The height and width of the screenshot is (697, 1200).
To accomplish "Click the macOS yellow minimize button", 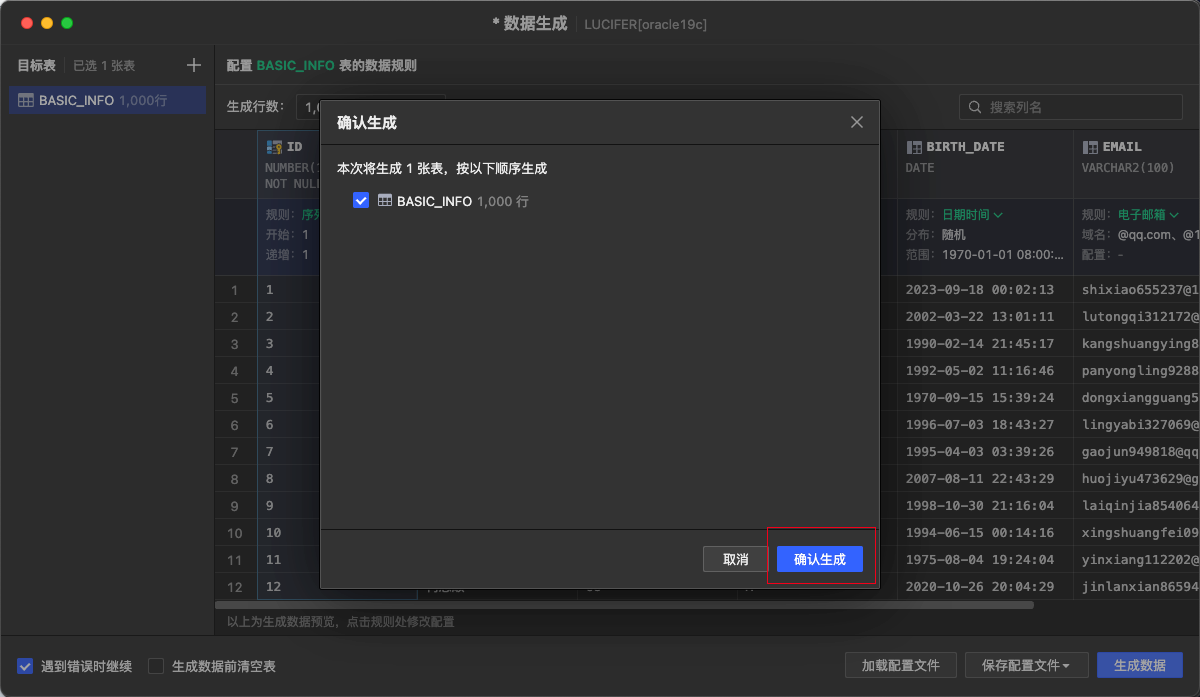I will pos(46,22).
